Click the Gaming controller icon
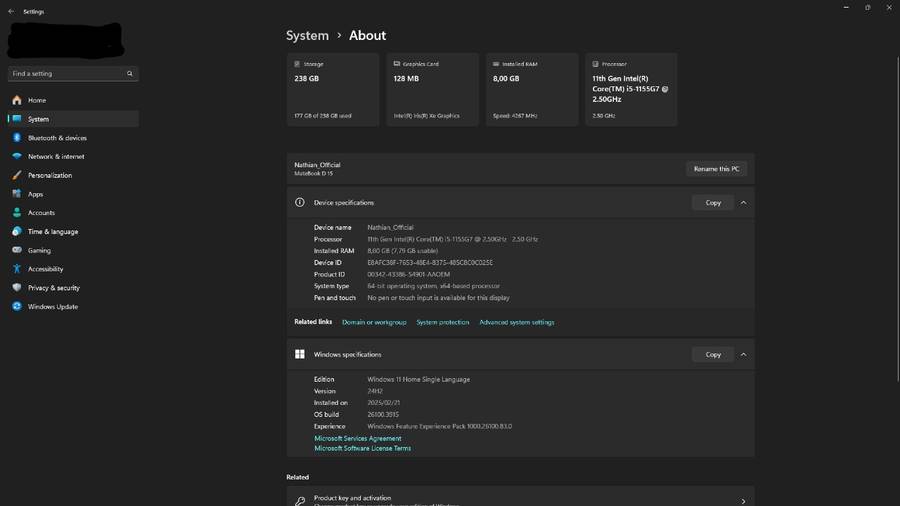The width and height of the screenshot is (900, 506). click(17, 250)
